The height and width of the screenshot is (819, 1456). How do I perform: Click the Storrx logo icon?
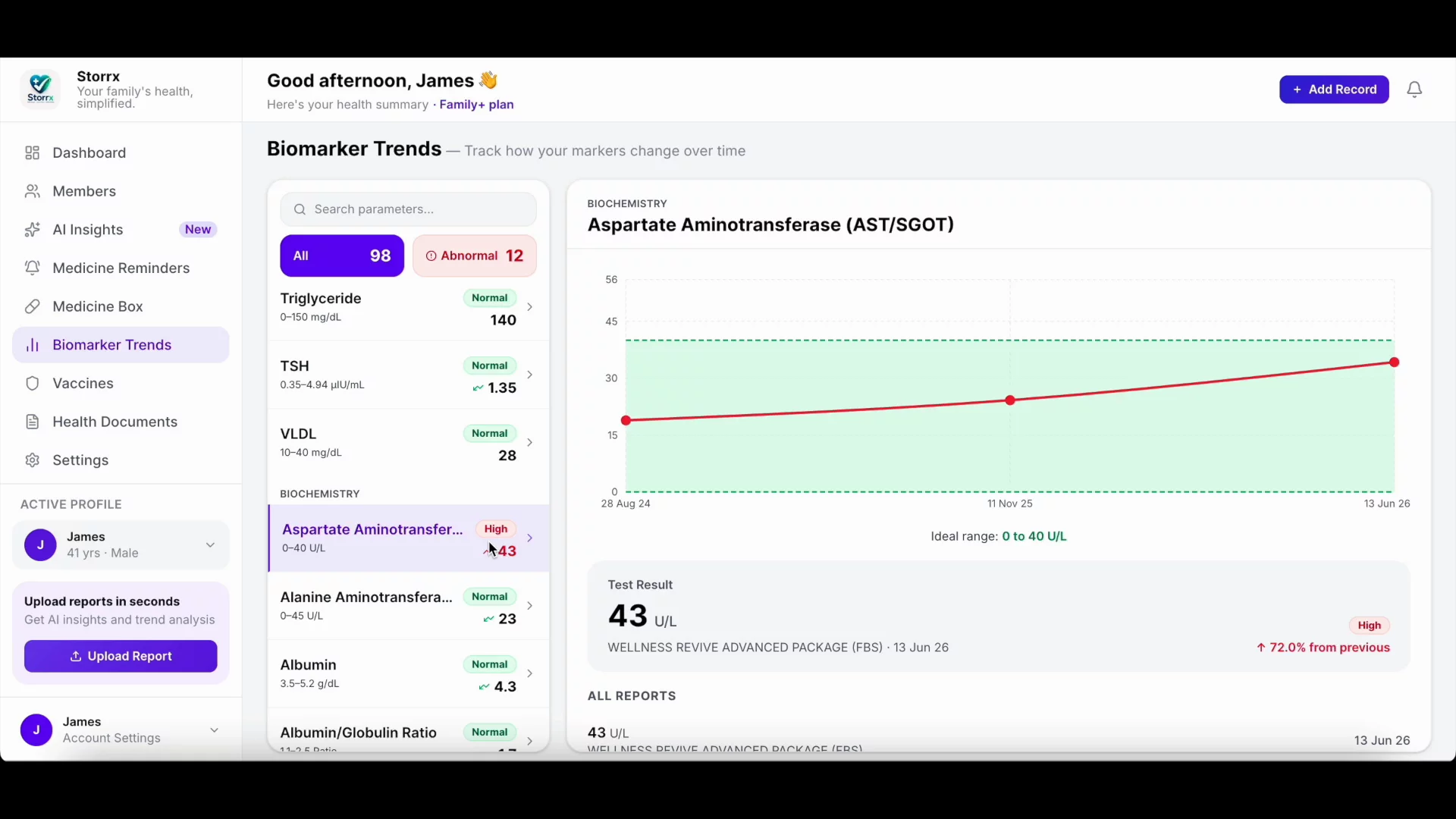(40, 89)
